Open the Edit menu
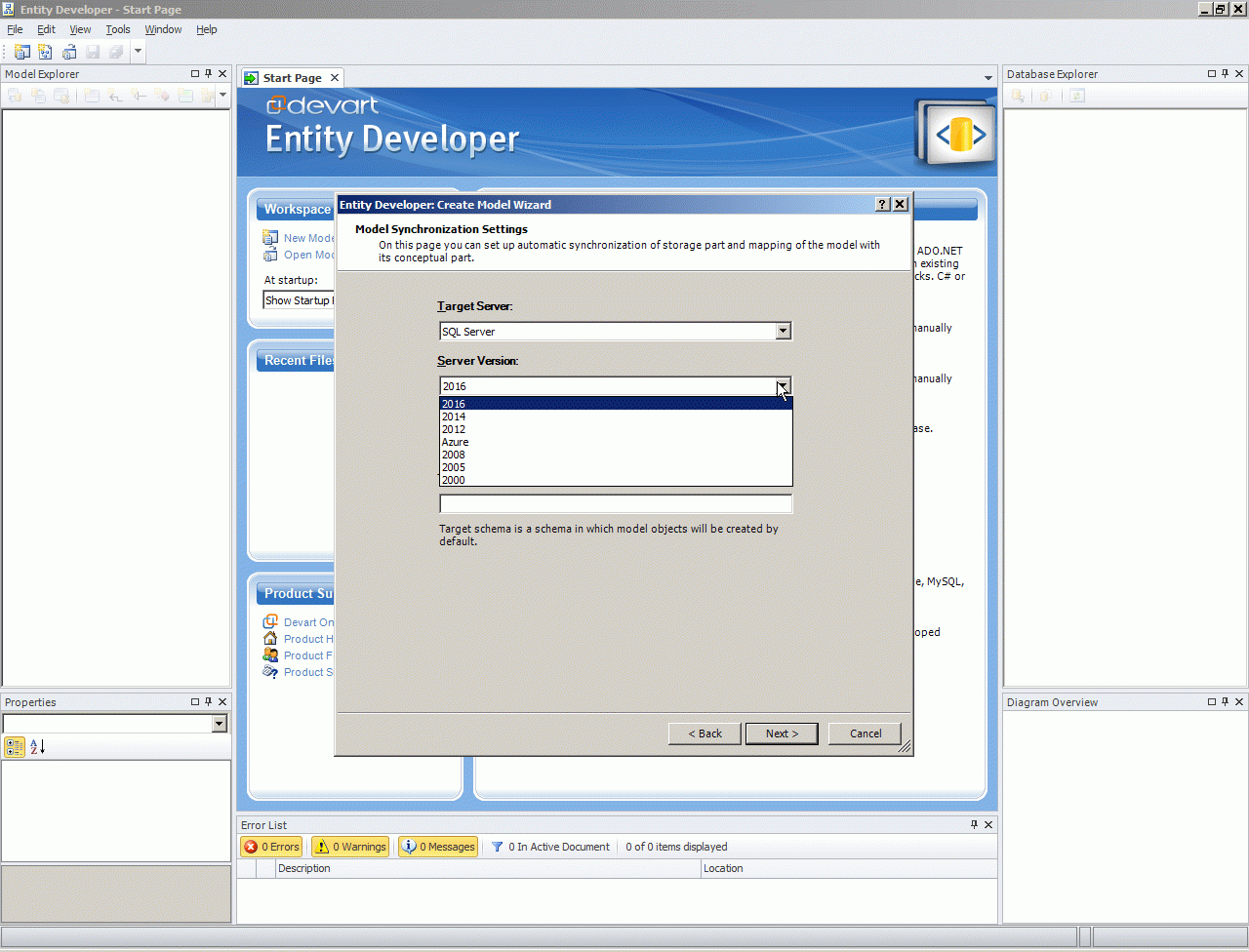The height and width of the screenshot is (952, 1249). (x=46, y=29)
